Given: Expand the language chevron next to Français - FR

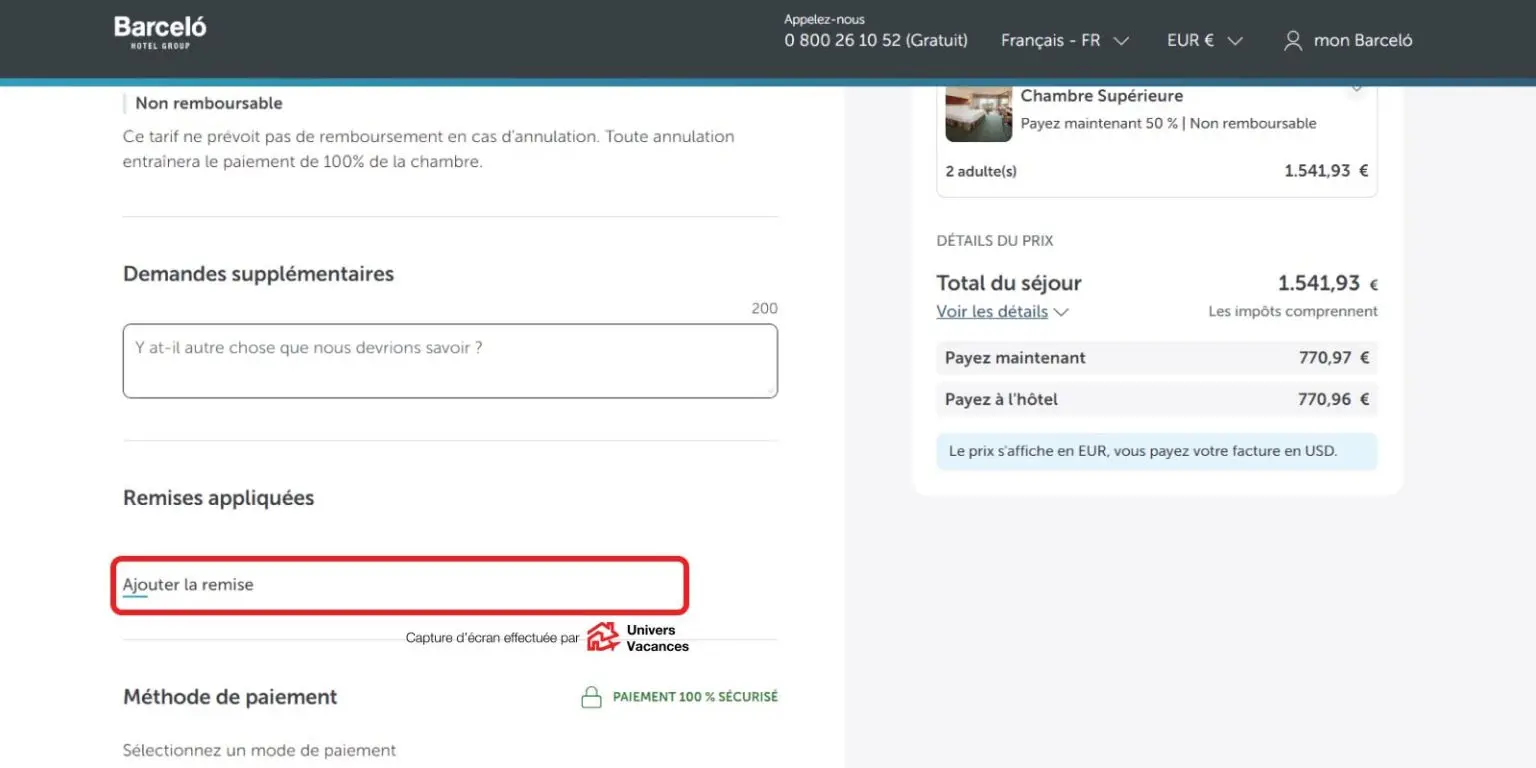Looking at the screenshot, I should pos(1121,41).
